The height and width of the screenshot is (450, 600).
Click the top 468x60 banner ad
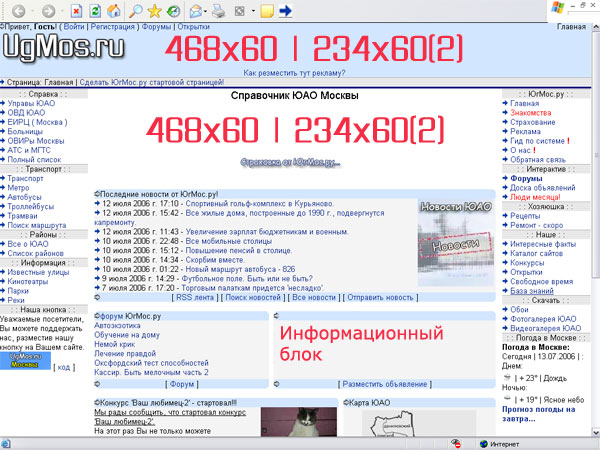click(314, 49)
